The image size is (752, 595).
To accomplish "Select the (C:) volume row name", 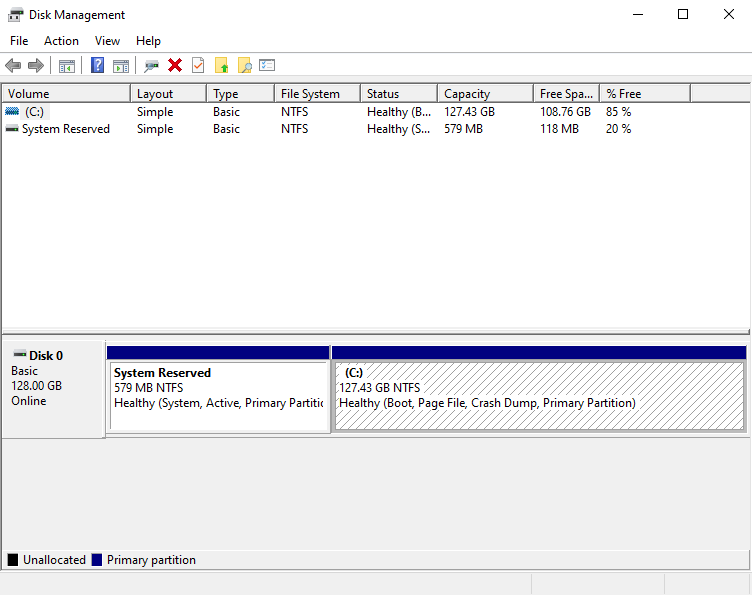I will coord(35,112).
